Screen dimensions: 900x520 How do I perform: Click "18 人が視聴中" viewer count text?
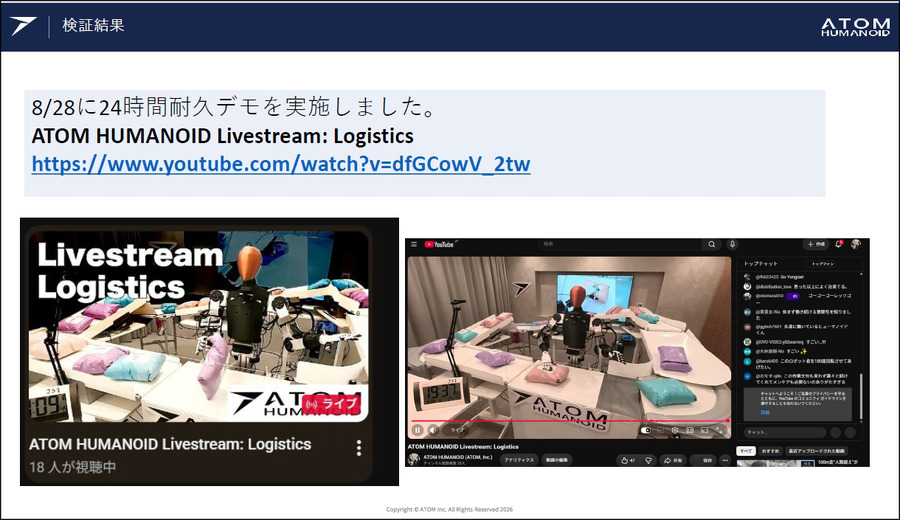pos(73,467)
